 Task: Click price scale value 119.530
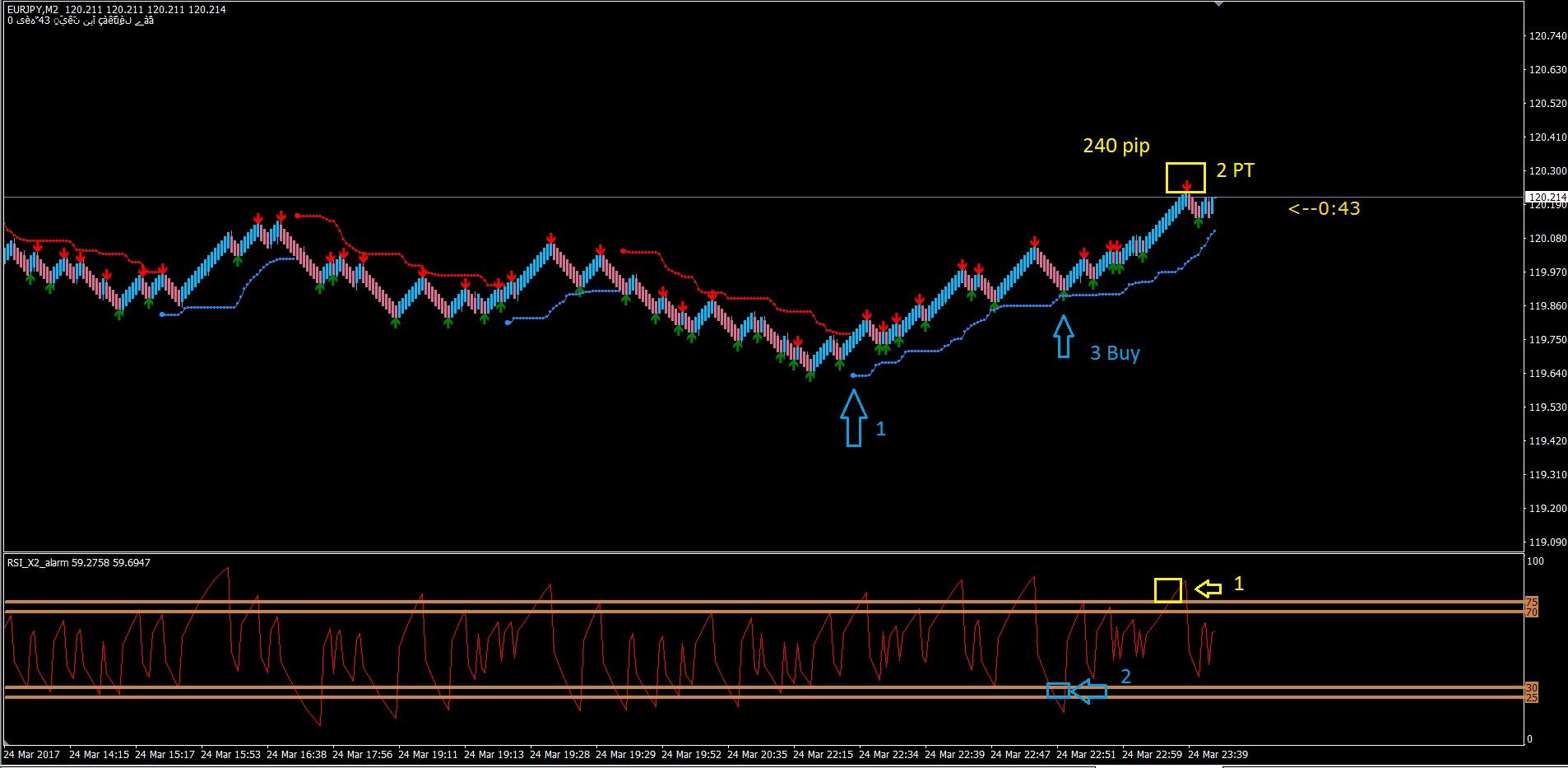(x=1547, y=407)
